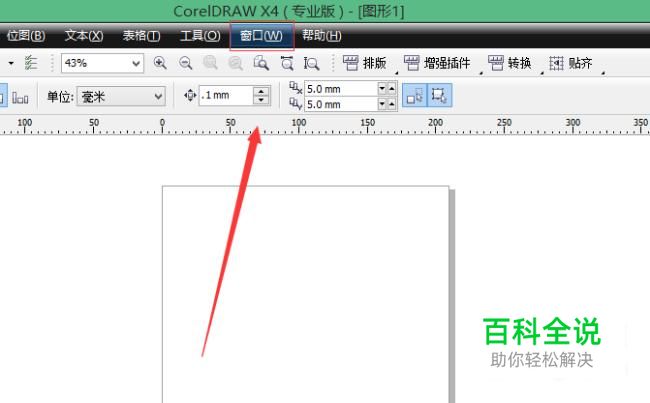650x403 pixels.
Task: Increase duplicate distance X with up arrow
Action: click(392, 89)
